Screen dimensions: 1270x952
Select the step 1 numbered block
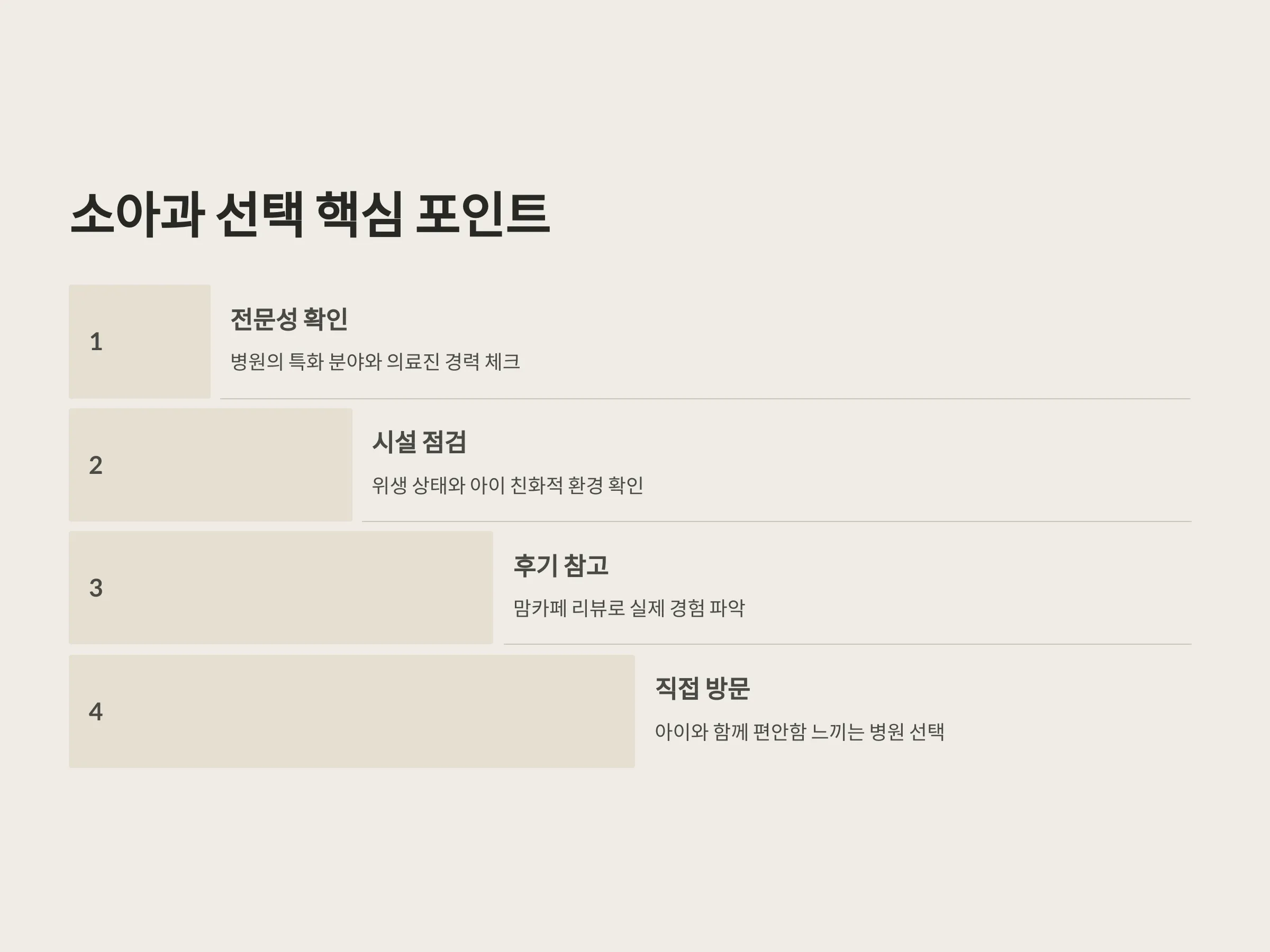pyautogui.click(x=140, y=342)
